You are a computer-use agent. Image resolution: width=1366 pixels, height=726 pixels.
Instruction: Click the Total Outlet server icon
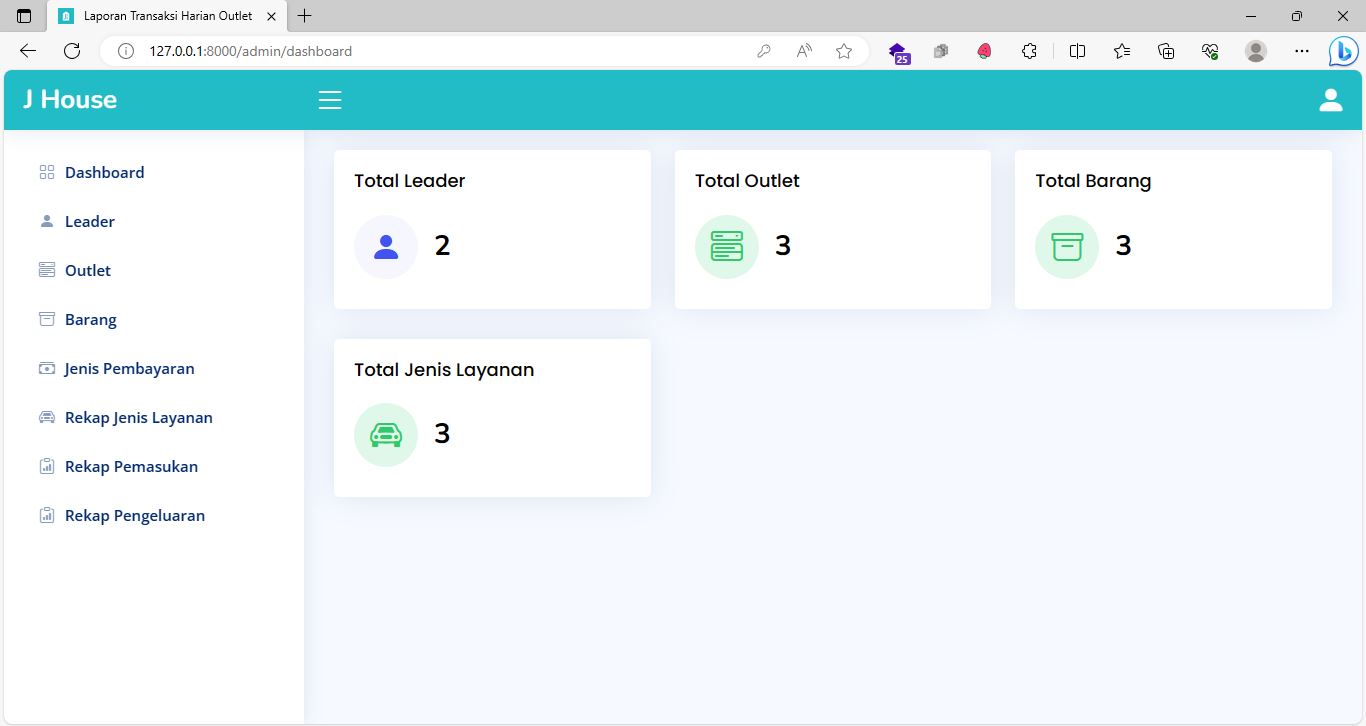pos(727,247)
